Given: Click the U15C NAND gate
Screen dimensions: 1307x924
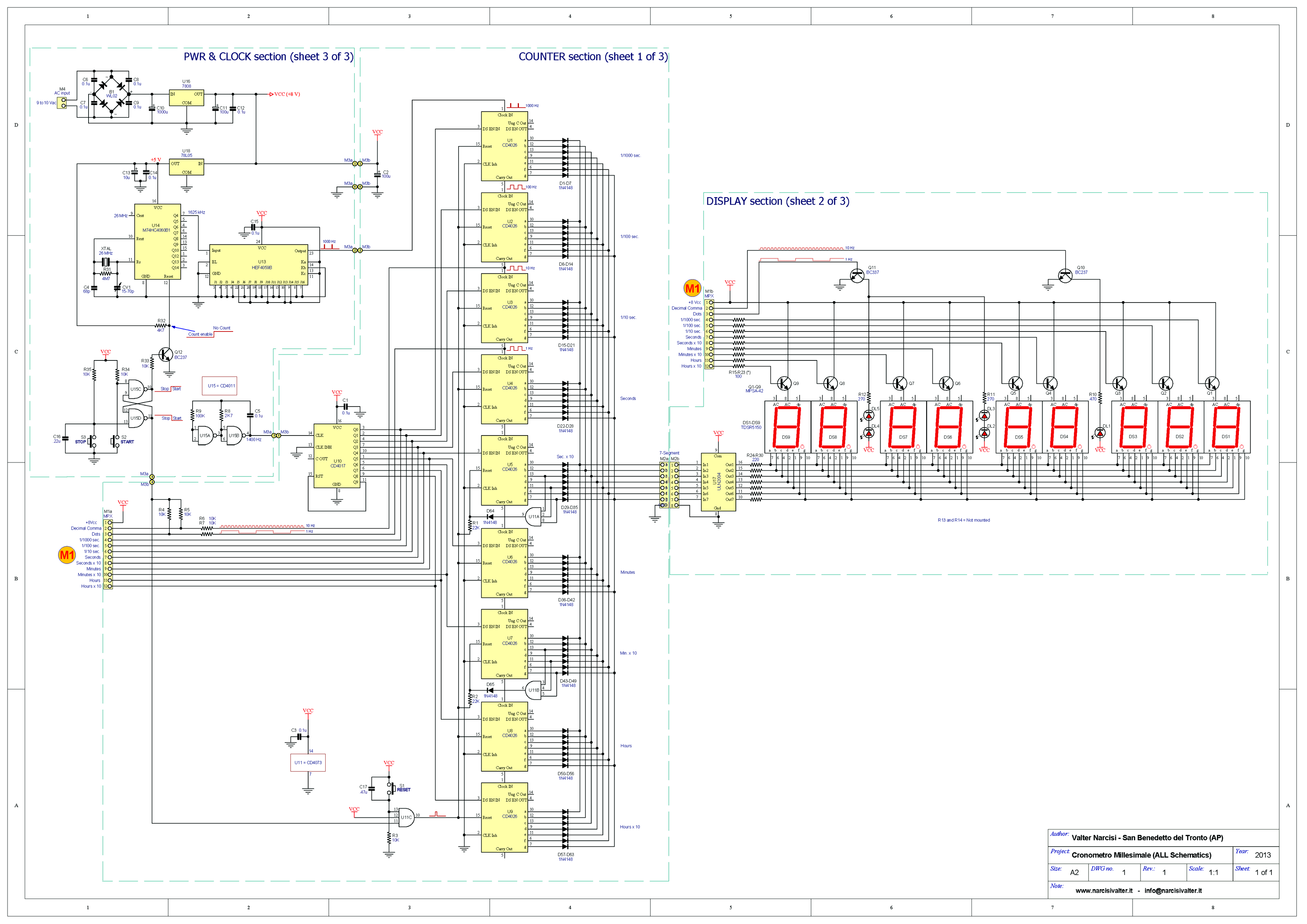Looking at the screenshot, I should click(x=137, y=389).
